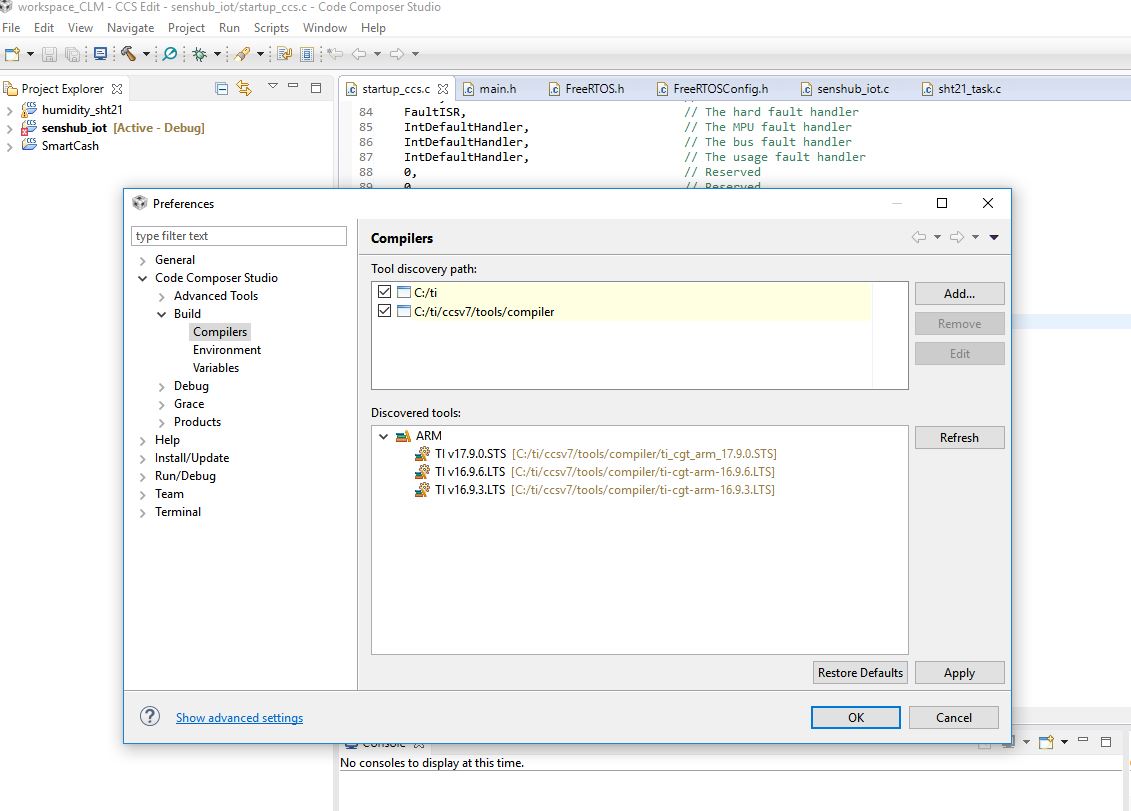This screenshot has height=811, width=1131.
Task: Click the hammer Build icon in toolbar
Action: click(x=129, y=54)
